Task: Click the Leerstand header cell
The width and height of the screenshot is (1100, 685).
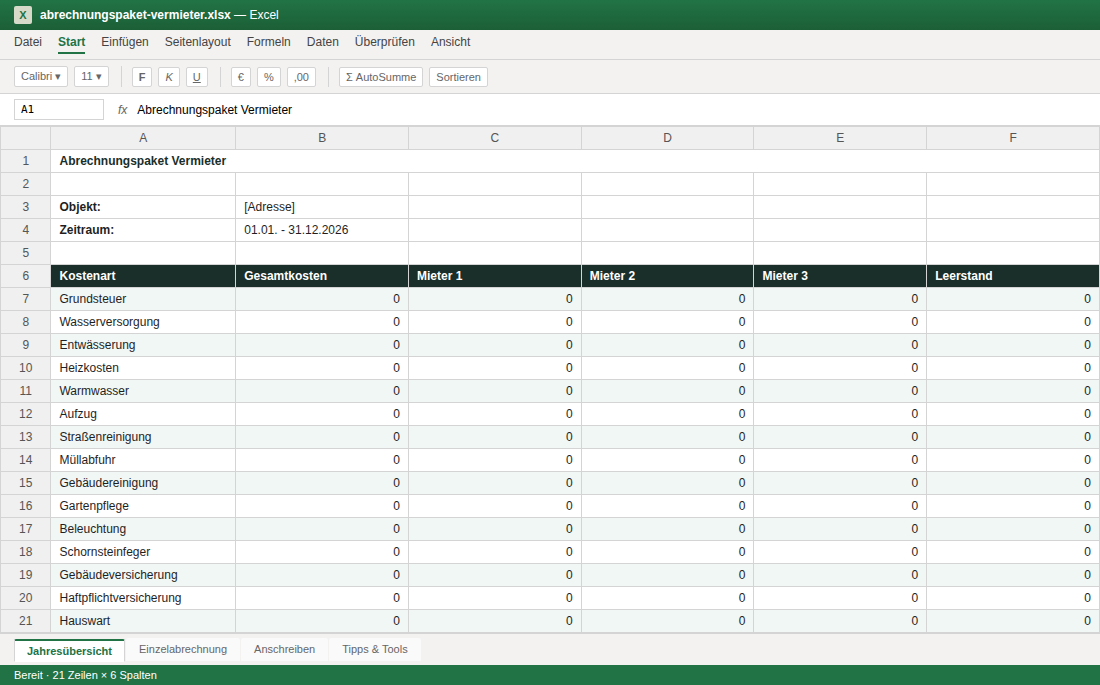Action: coord(1013,276)
